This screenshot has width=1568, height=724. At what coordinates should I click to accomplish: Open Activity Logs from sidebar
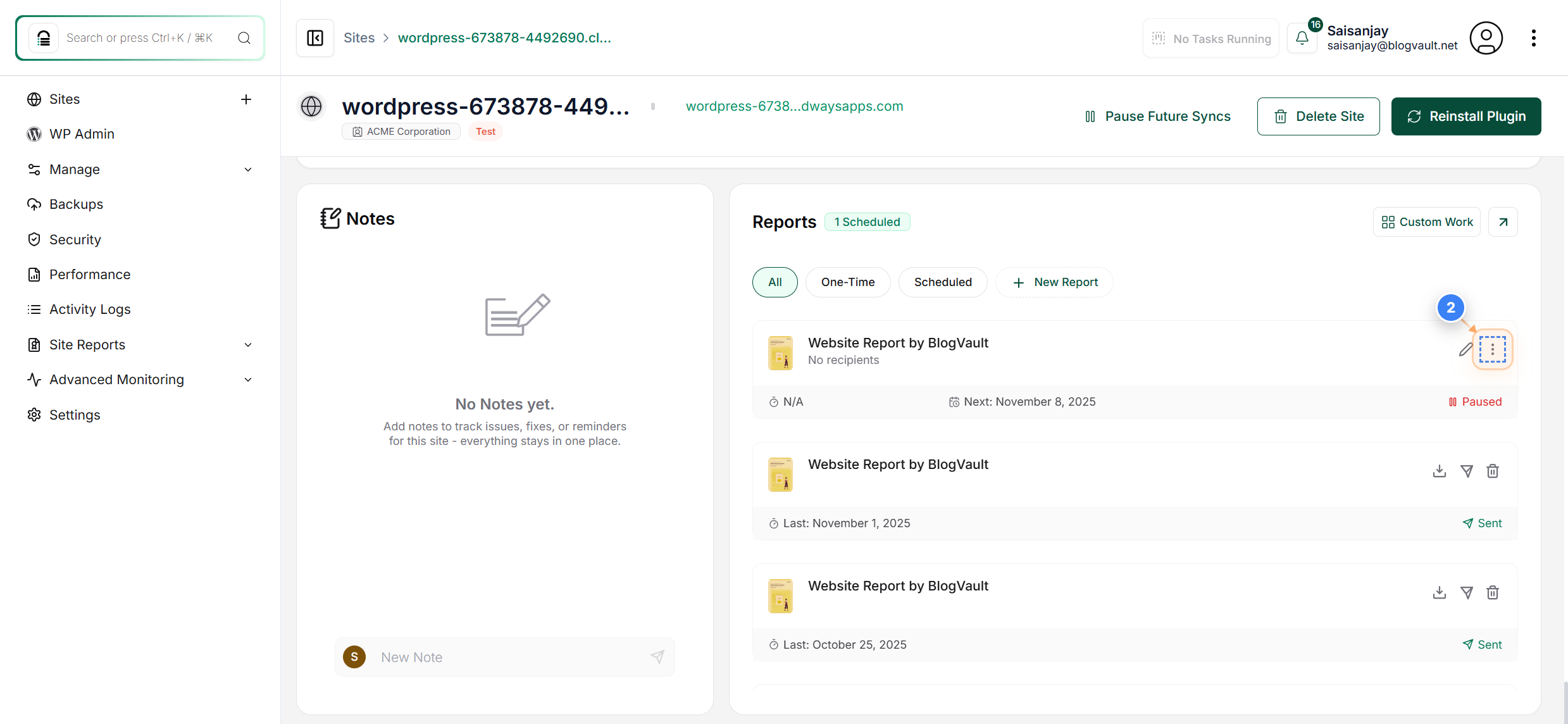pos(90,309)
